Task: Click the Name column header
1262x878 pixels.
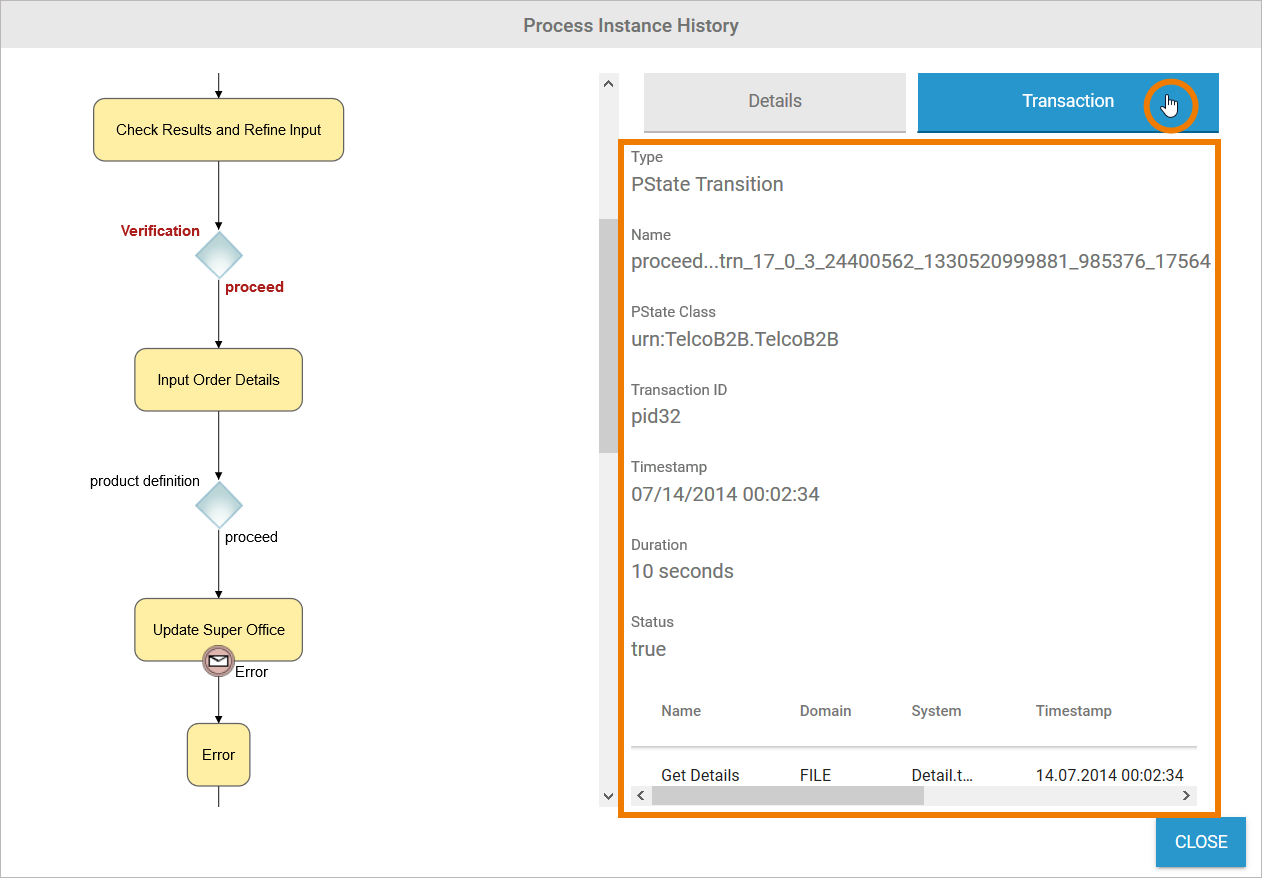Action: coord(681,711)
